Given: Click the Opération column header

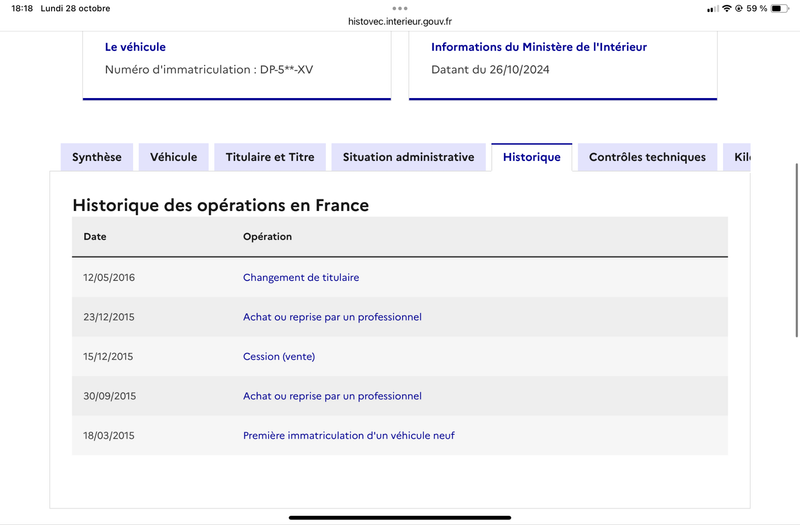Looking at the screenshot, I should tap(267, 237).
